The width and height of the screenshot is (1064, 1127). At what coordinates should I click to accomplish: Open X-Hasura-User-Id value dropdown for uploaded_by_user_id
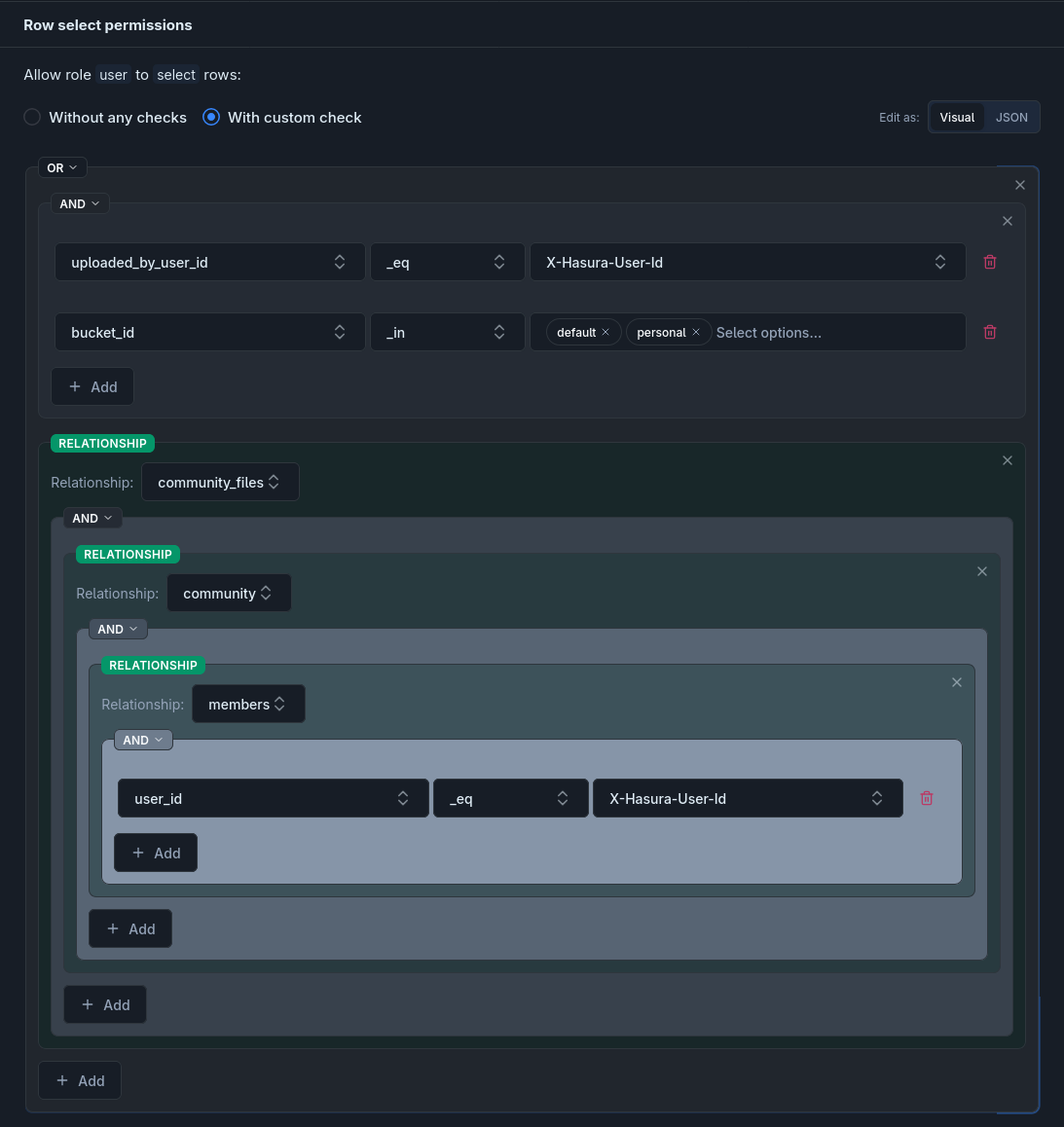pos(748,263)
